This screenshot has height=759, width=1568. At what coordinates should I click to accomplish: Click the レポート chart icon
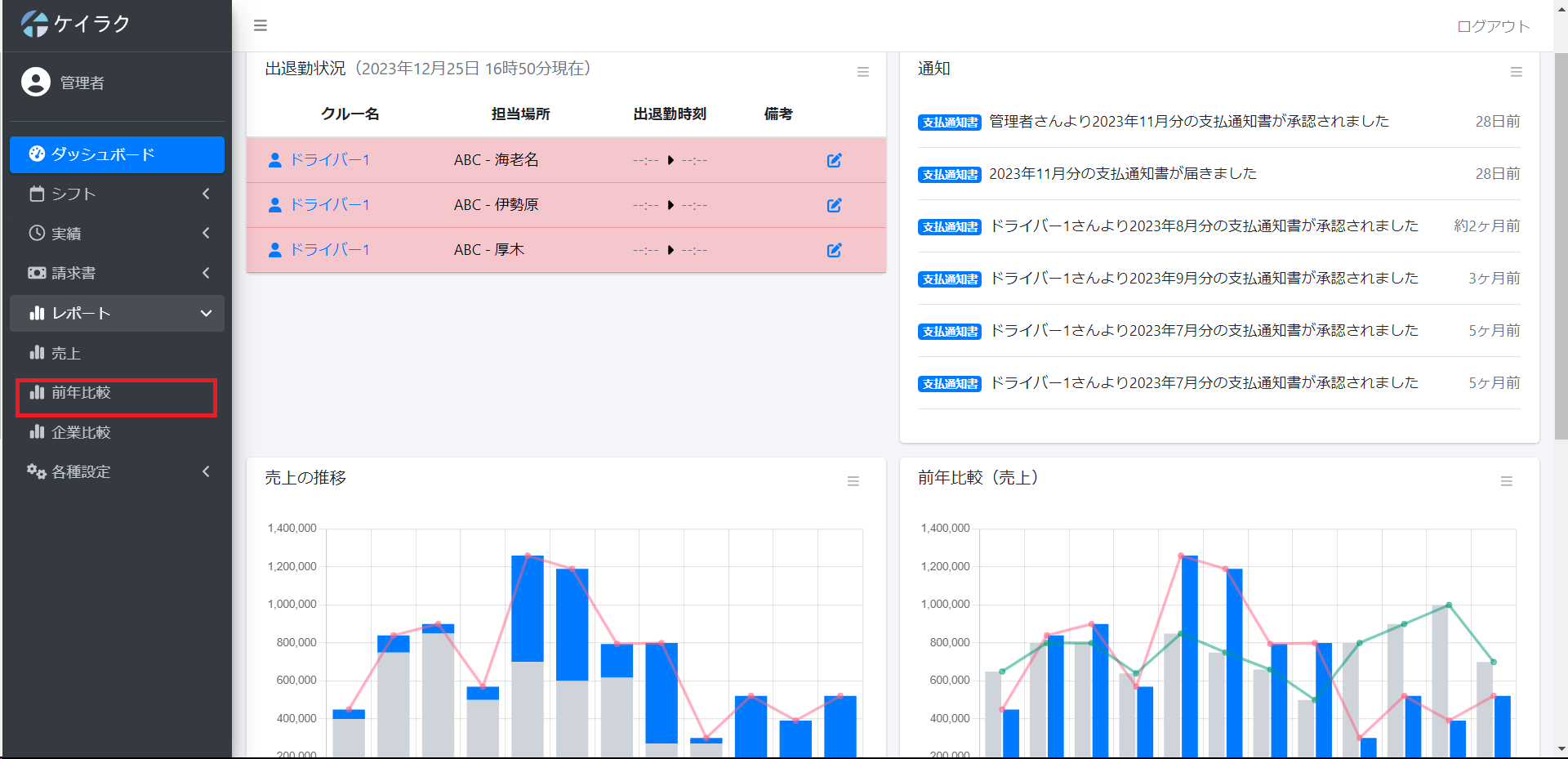tap(37, 313)
